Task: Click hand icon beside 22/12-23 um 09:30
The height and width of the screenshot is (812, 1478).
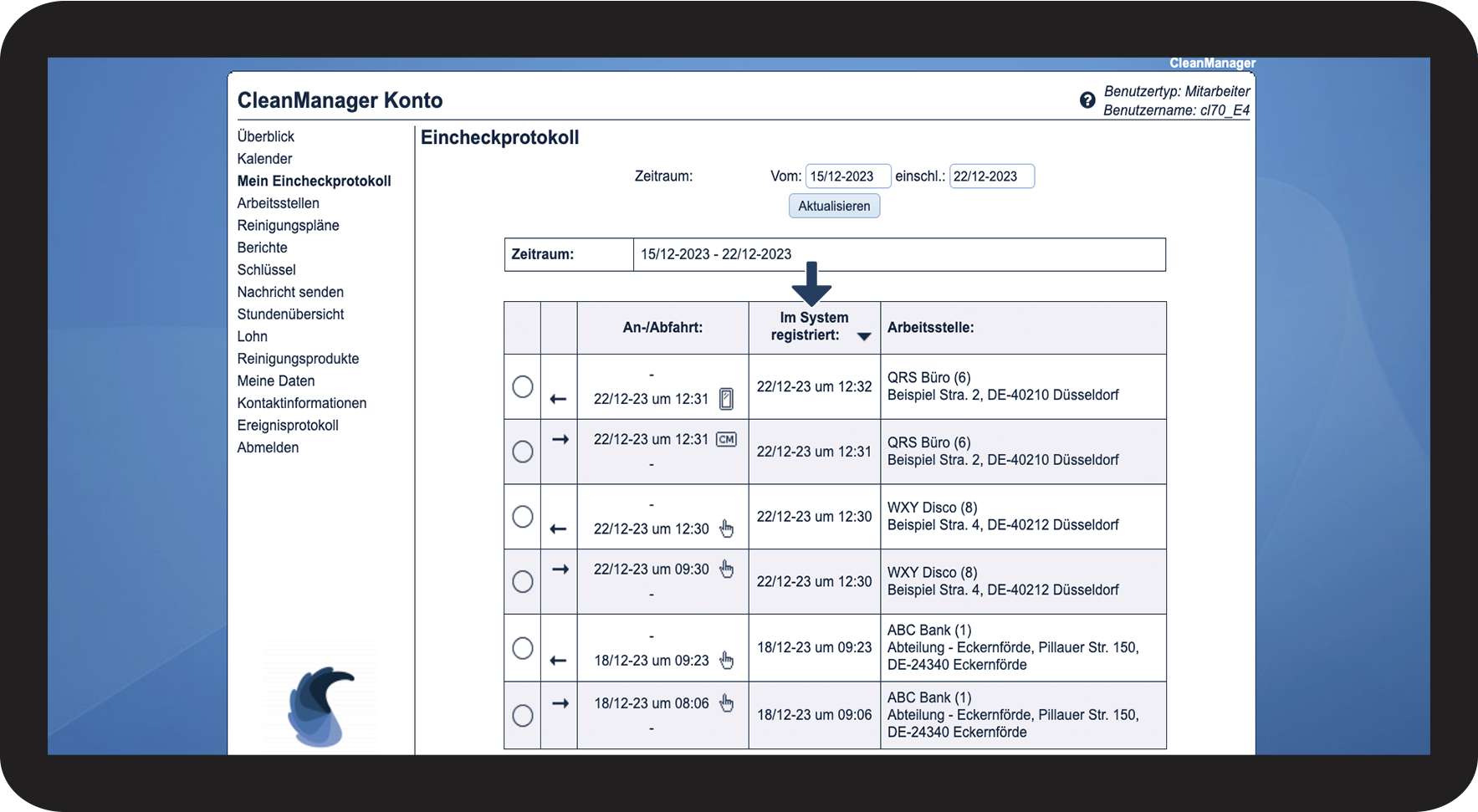Action: click(726, 569)
